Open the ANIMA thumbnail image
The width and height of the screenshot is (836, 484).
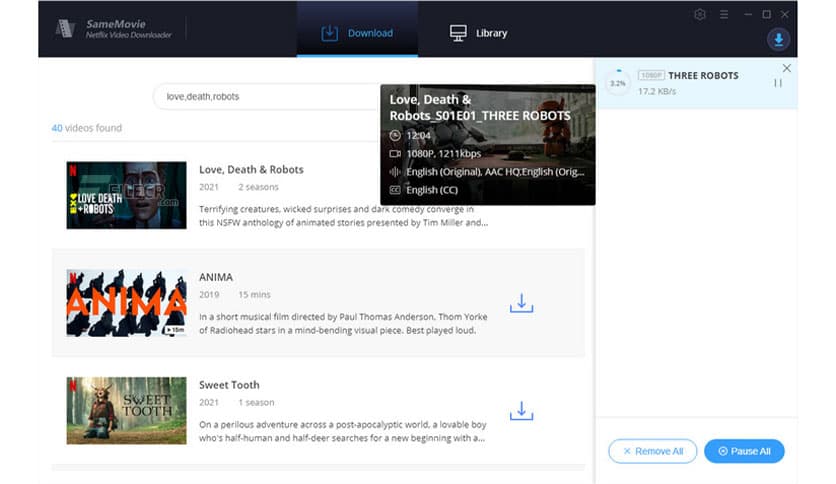click(x=126, y=303)
